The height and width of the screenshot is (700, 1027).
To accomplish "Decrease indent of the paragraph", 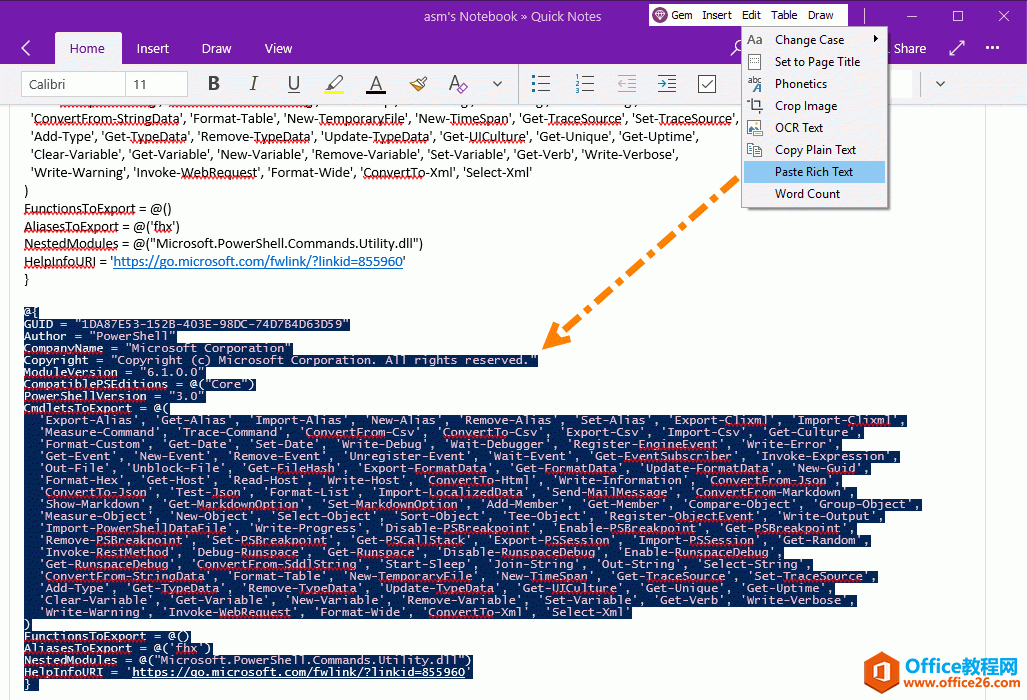I will (625, 84).
